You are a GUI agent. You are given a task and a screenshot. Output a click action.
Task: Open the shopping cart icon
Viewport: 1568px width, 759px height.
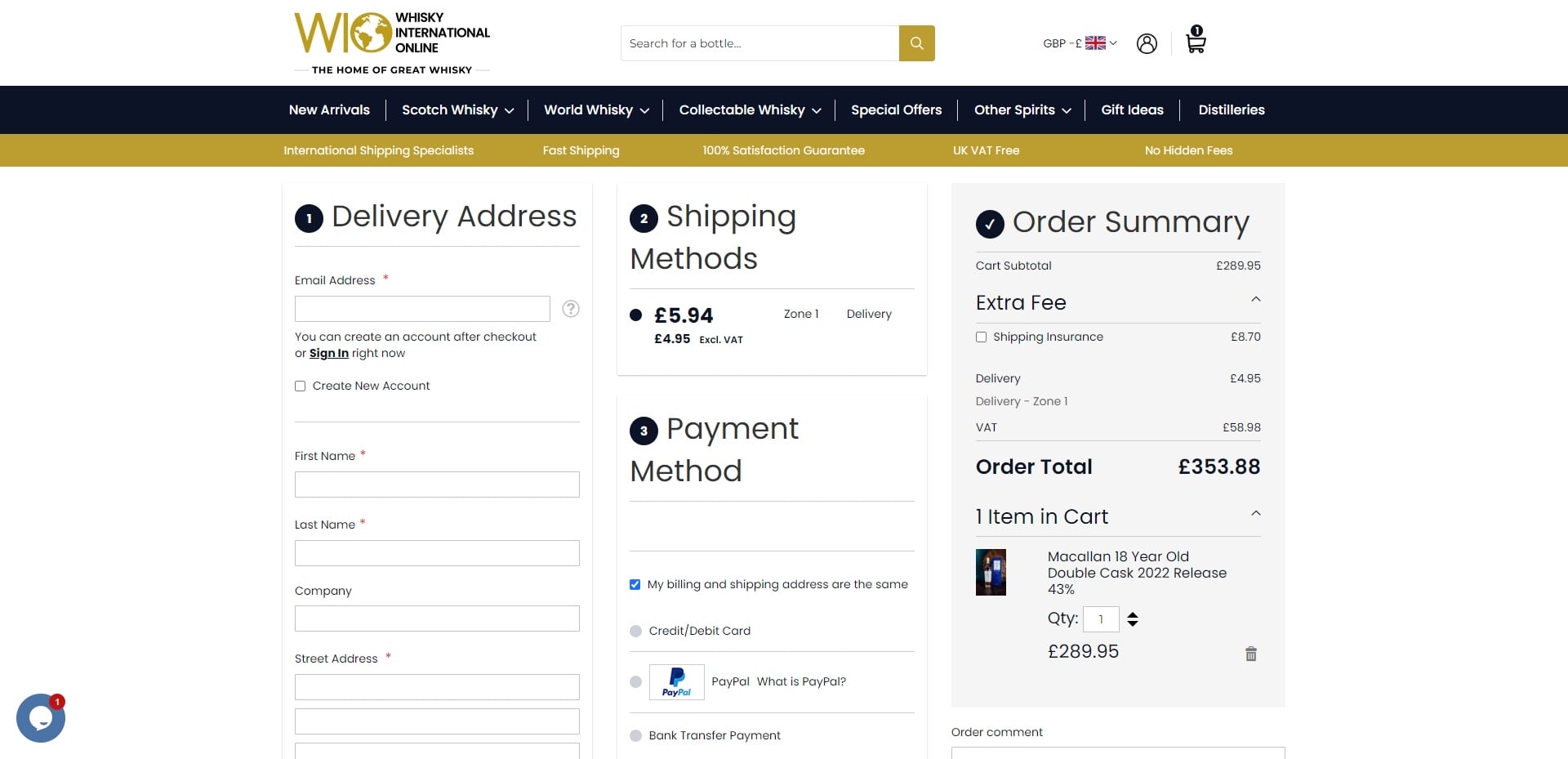(1196, 39)
